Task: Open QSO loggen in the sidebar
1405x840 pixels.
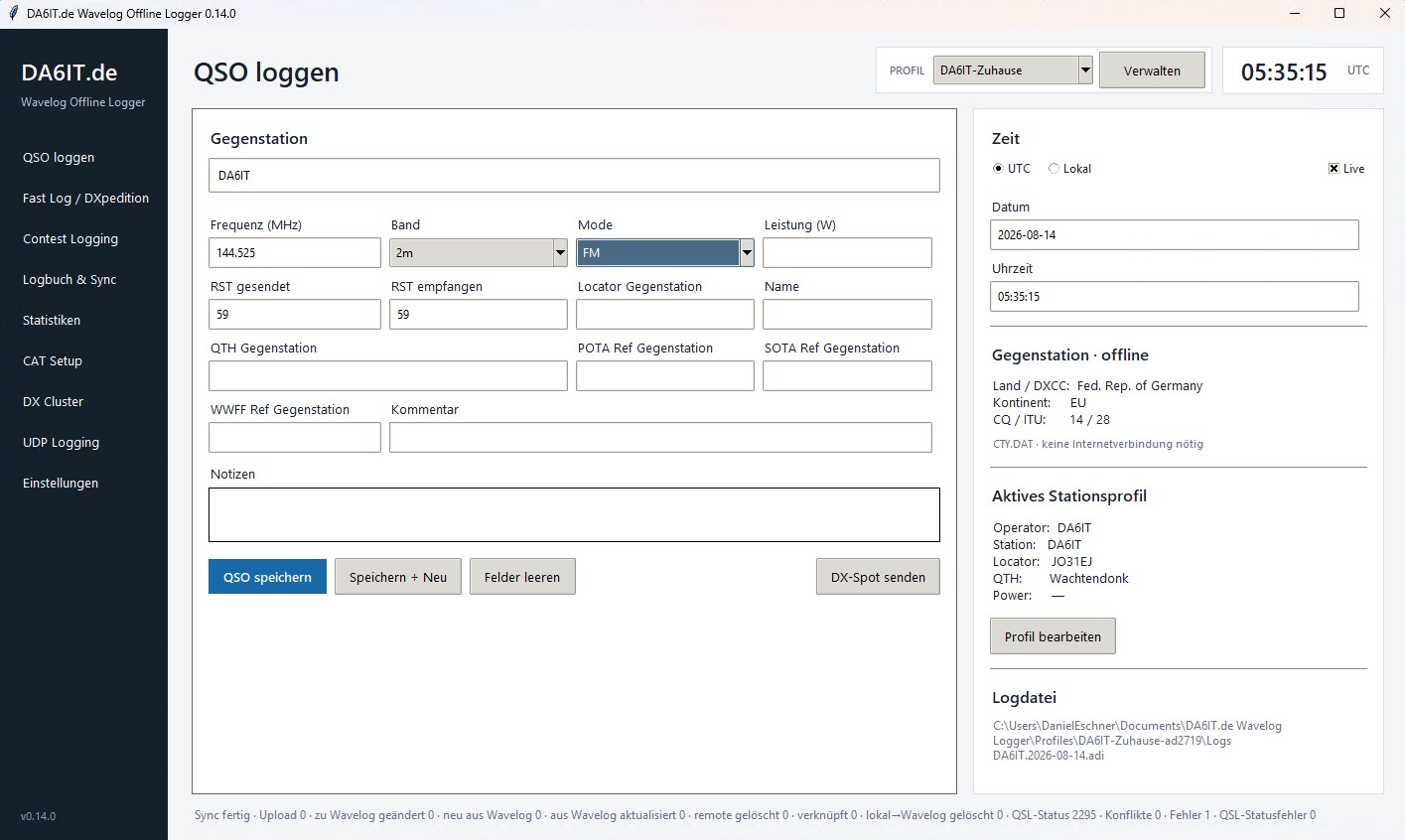Action: (x=59, y=157)
